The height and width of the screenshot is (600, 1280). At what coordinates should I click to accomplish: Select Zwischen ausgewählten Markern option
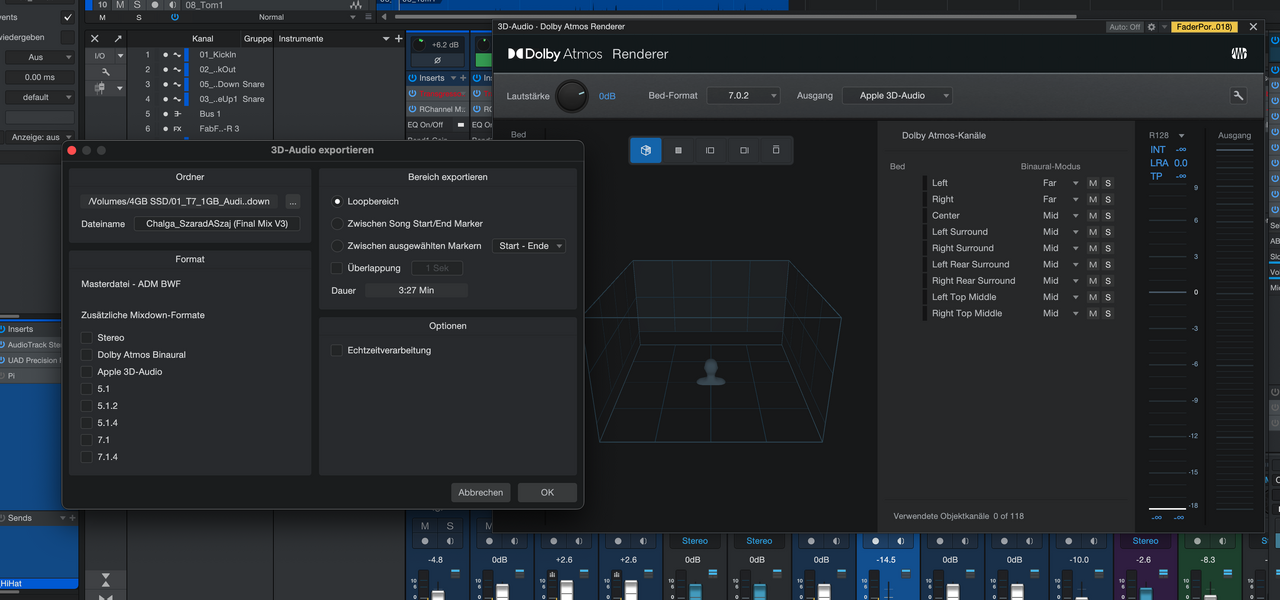[337, 246]
